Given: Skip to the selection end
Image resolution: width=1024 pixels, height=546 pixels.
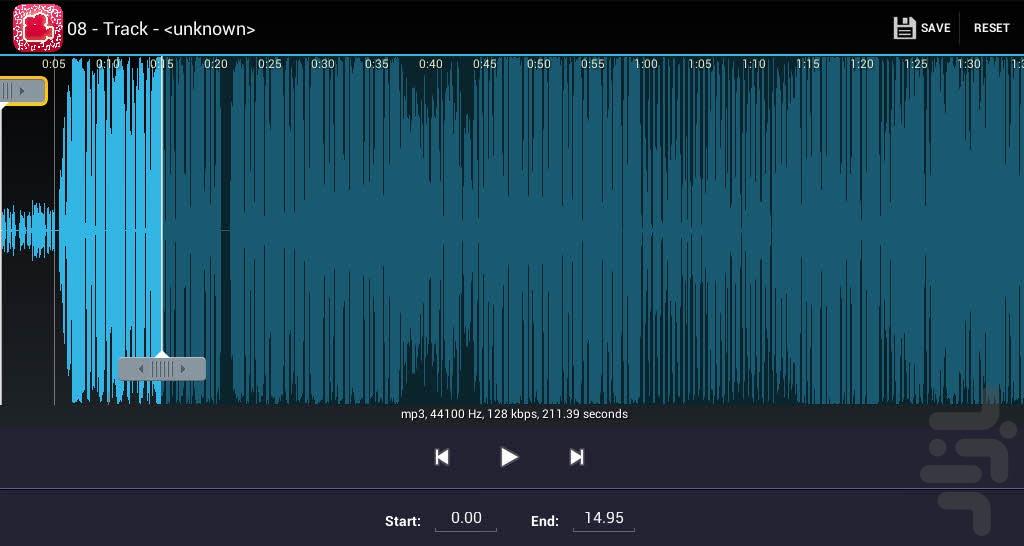Looking at the screenshot, I should pos(576,457).
